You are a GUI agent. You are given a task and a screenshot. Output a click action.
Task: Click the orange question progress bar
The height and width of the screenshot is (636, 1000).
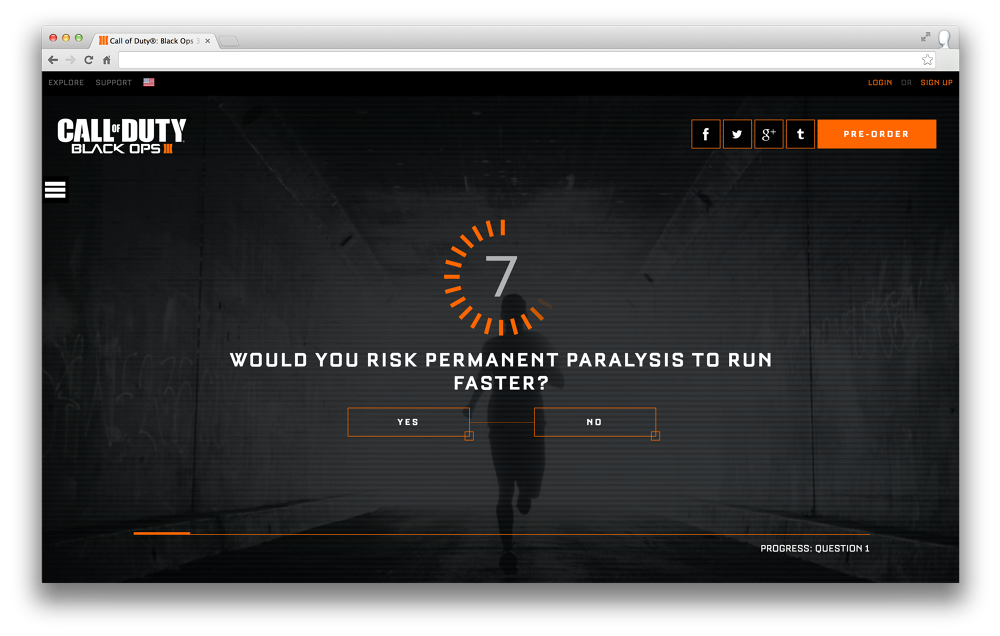tap(501, 533)
